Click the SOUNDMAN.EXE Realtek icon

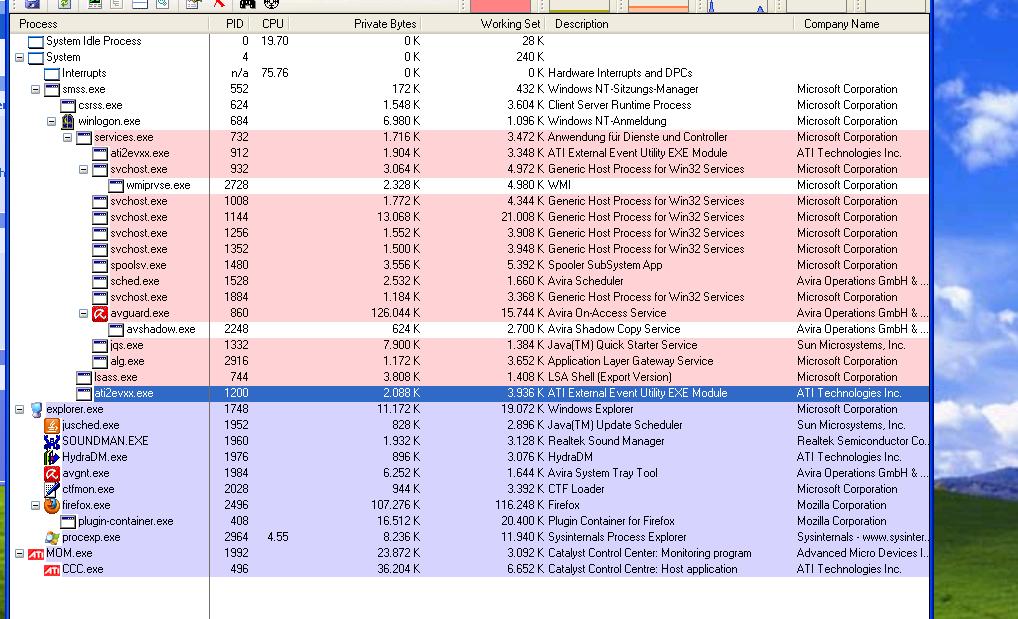52,441
